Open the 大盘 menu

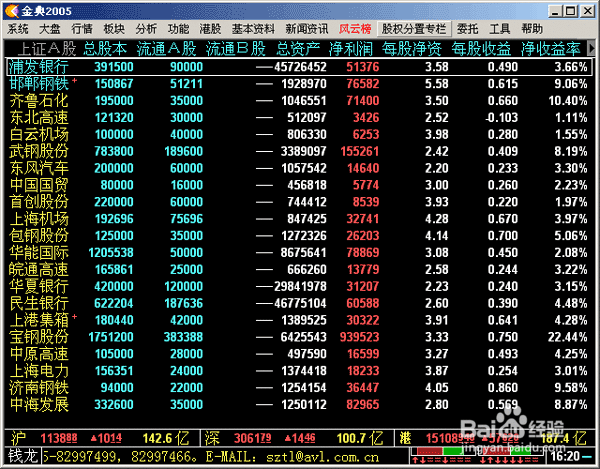tap(50, 29)
